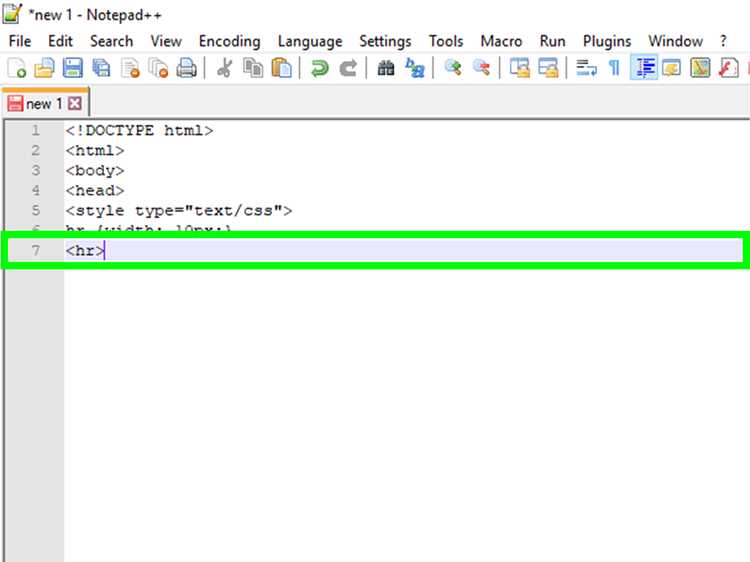Paste from clipboard icon
This screenshot has height=562, width=750.
pos(281,68)
